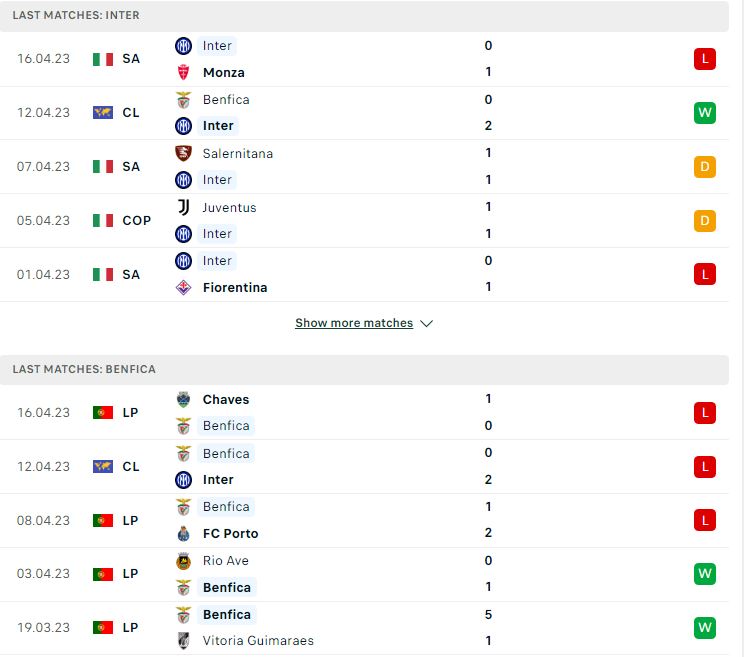Click the Vitoria Guimaraes crest icon

tap(183, 640)
